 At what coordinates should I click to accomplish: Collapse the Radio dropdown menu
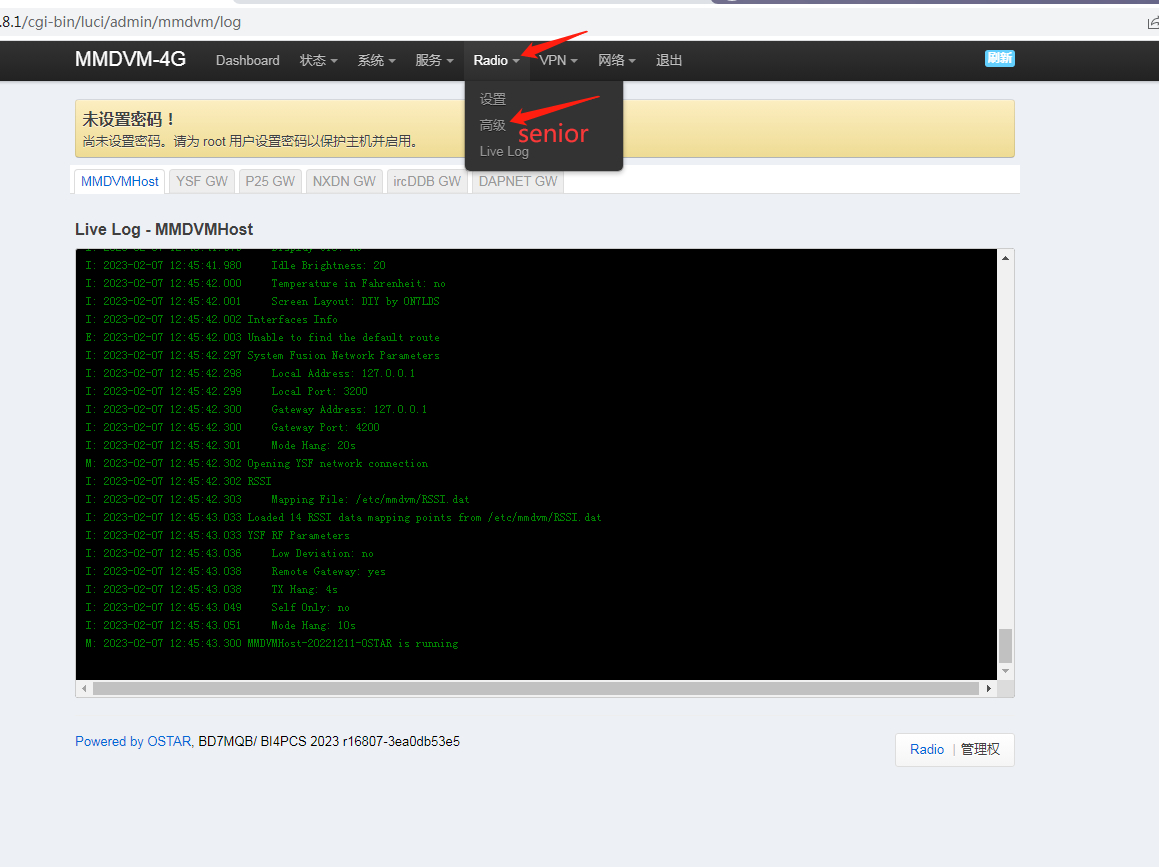[x=496, y=61]
